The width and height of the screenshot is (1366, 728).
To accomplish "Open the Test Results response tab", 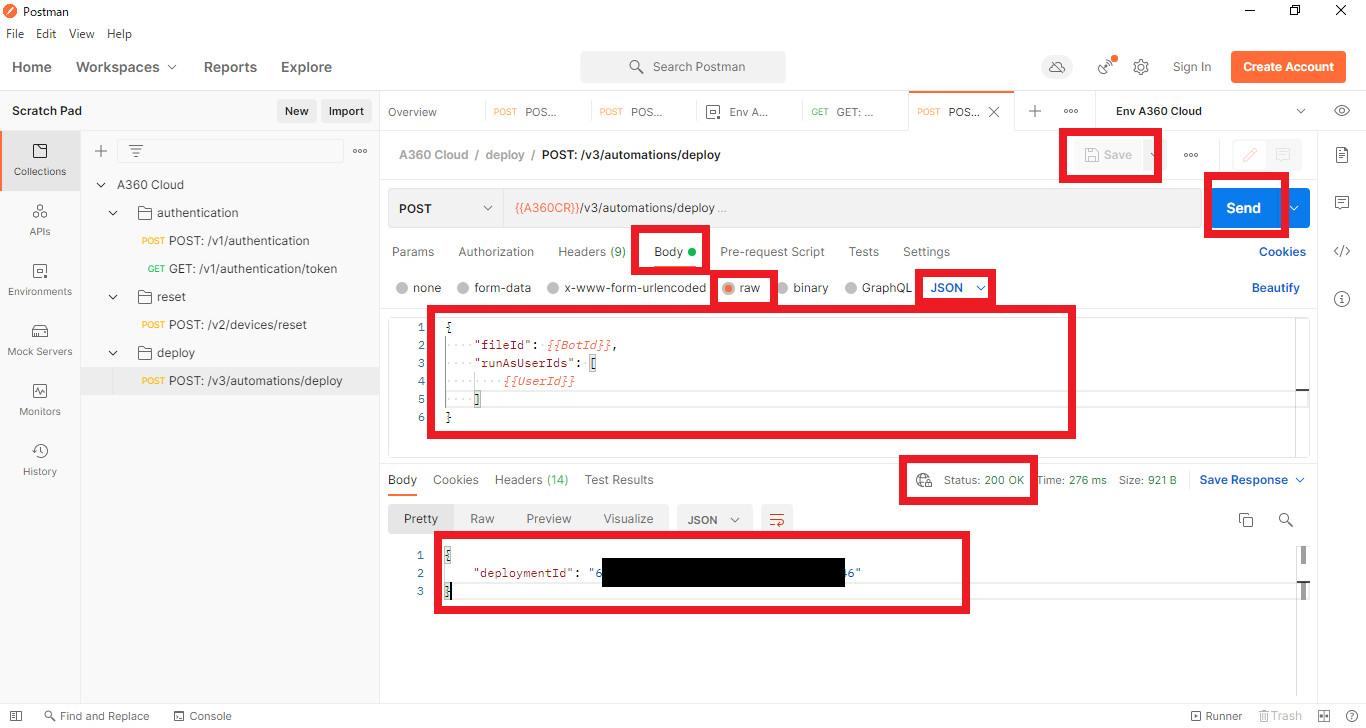I will click(x=619, y=480).
